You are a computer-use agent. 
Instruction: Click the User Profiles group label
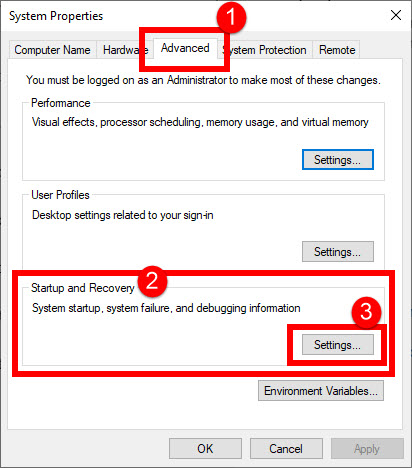(x=60, y=195)
